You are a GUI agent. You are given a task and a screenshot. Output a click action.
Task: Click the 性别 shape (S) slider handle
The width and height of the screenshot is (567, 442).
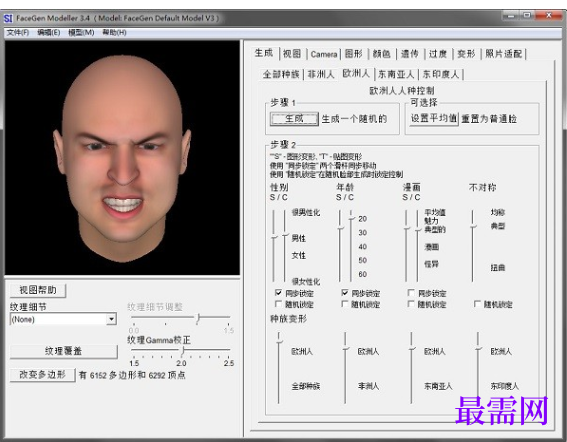[x=274, y=238]
